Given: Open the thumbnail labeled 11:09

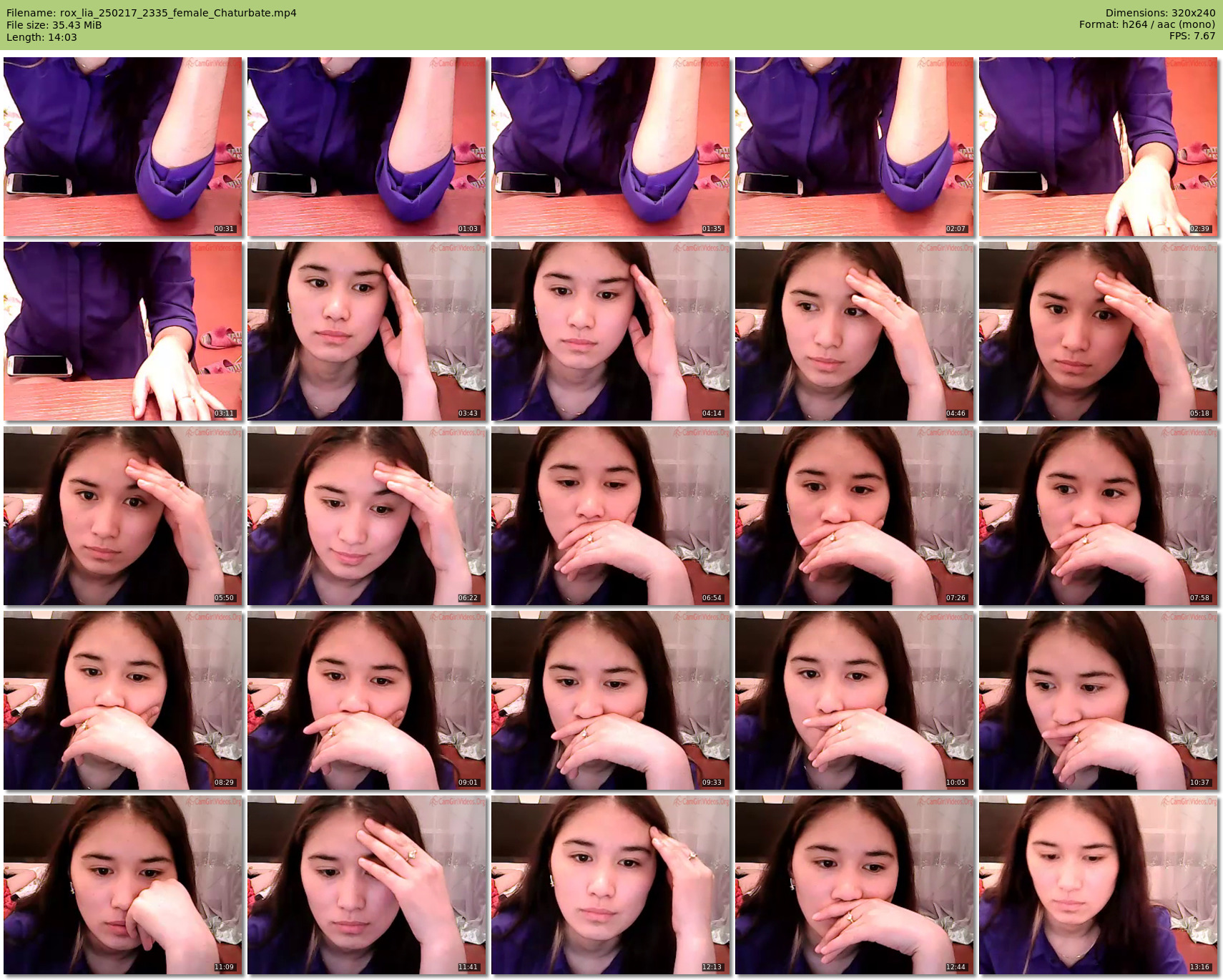Looking at the screenshot, I should pos(122,885).
